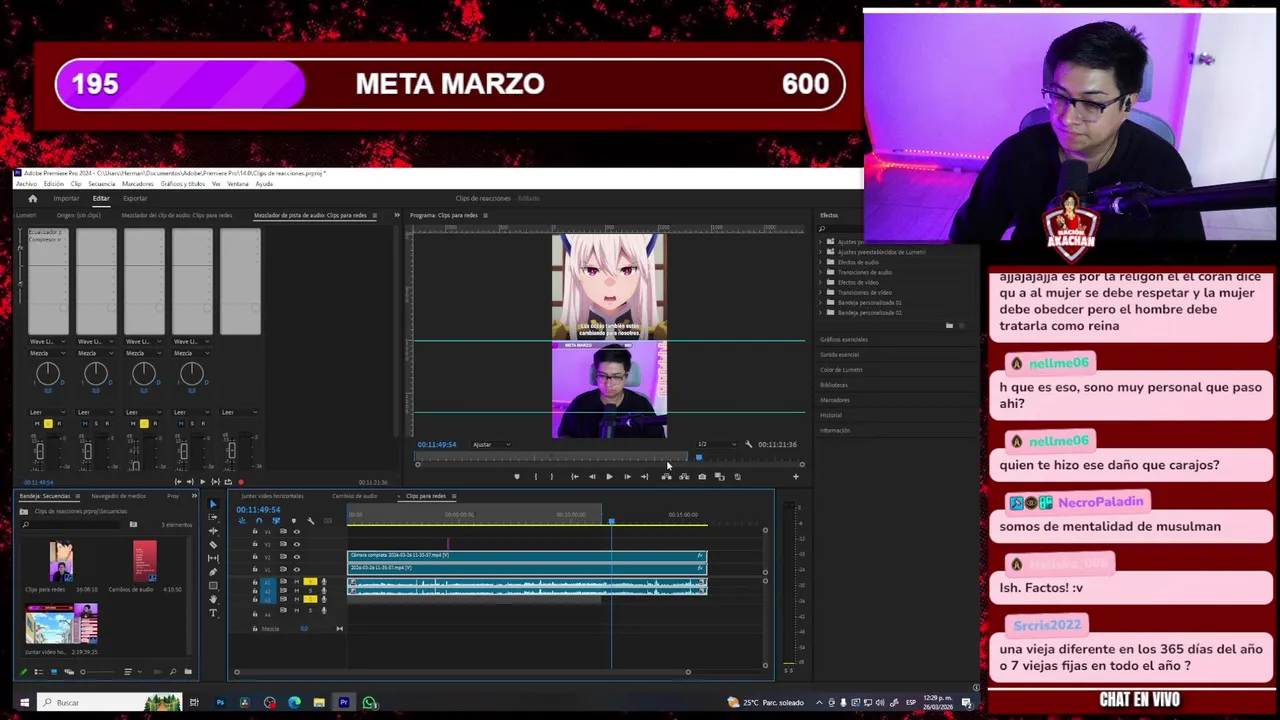This screenshot has width=1280, height=720.
Task: Open first channel Leer automation mode dropdown
Action: point(48,412)
